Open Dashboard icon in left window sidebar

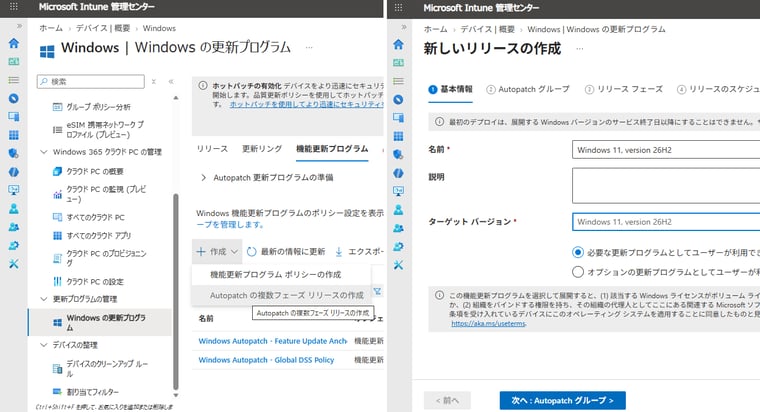pos(14,62)
